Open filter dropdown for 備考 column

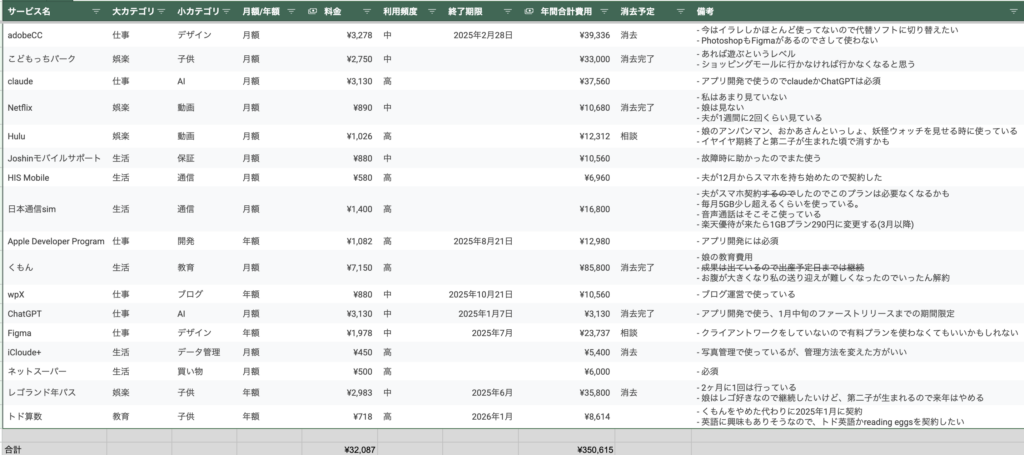coord(1014,11)
